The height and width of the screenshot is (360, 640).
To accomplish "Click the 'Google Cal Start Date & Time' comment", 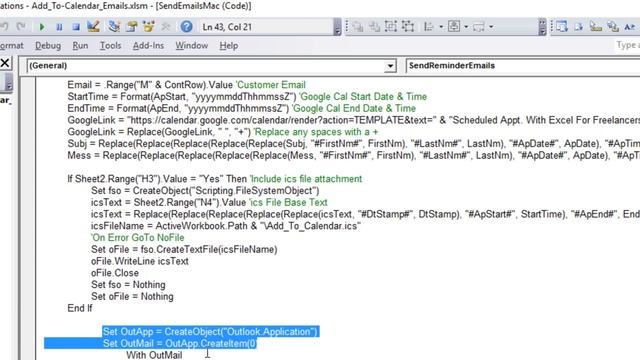I will pyautogui.click(x=363, y=97).
